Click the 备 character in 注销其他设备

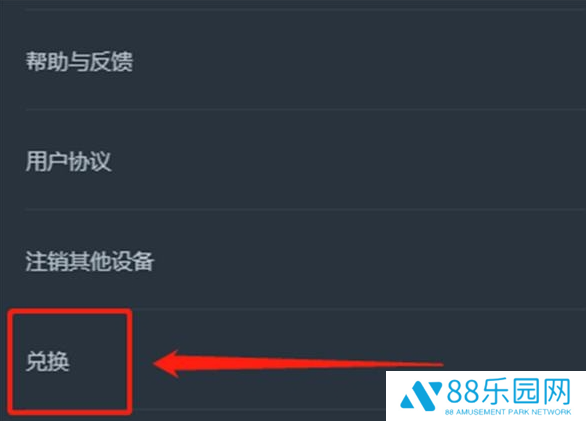click(x=143, y=261)
